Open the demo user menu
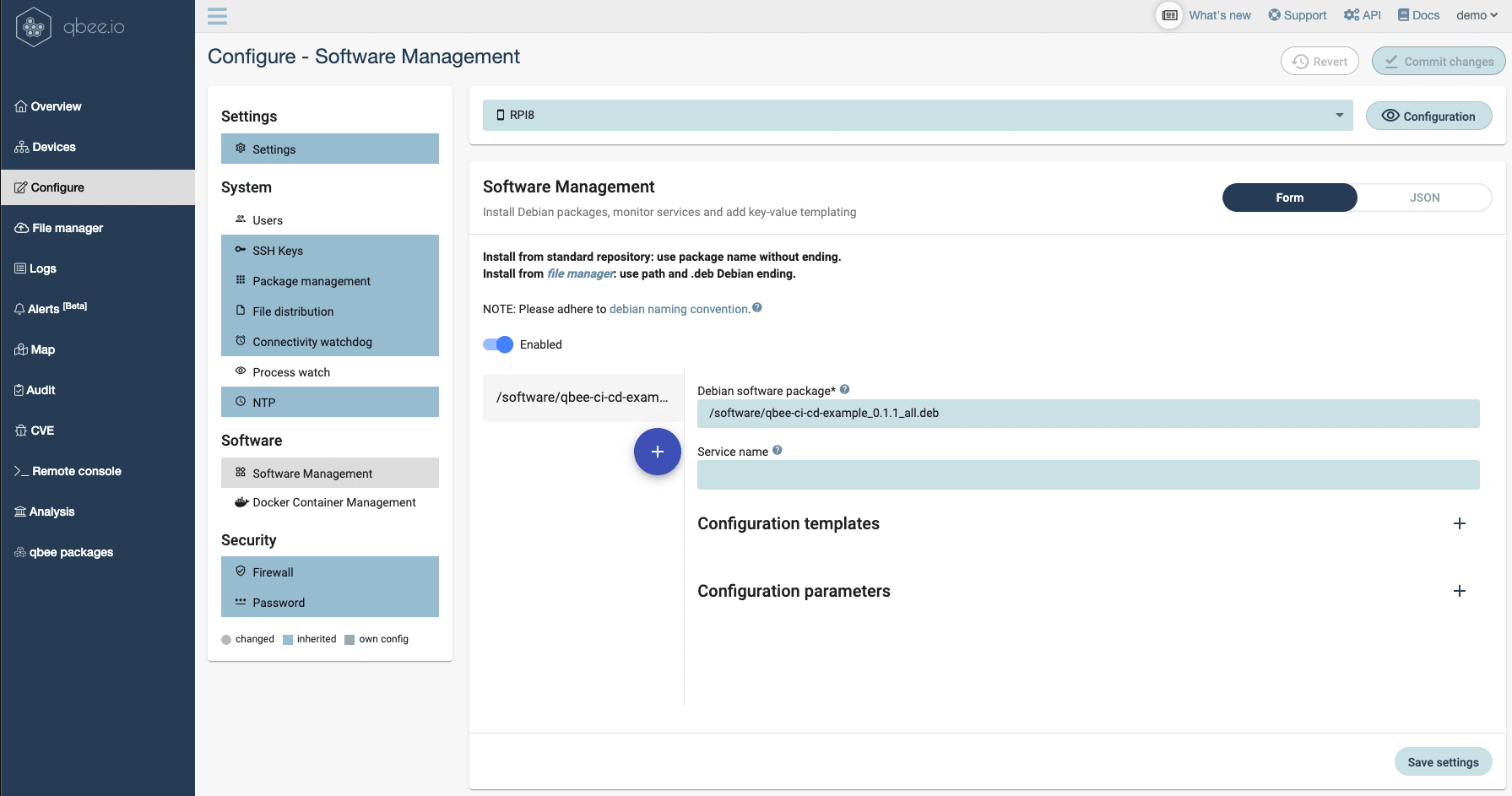The width and height of the screenshot is (1512, 796). (x=1476, y=15)
